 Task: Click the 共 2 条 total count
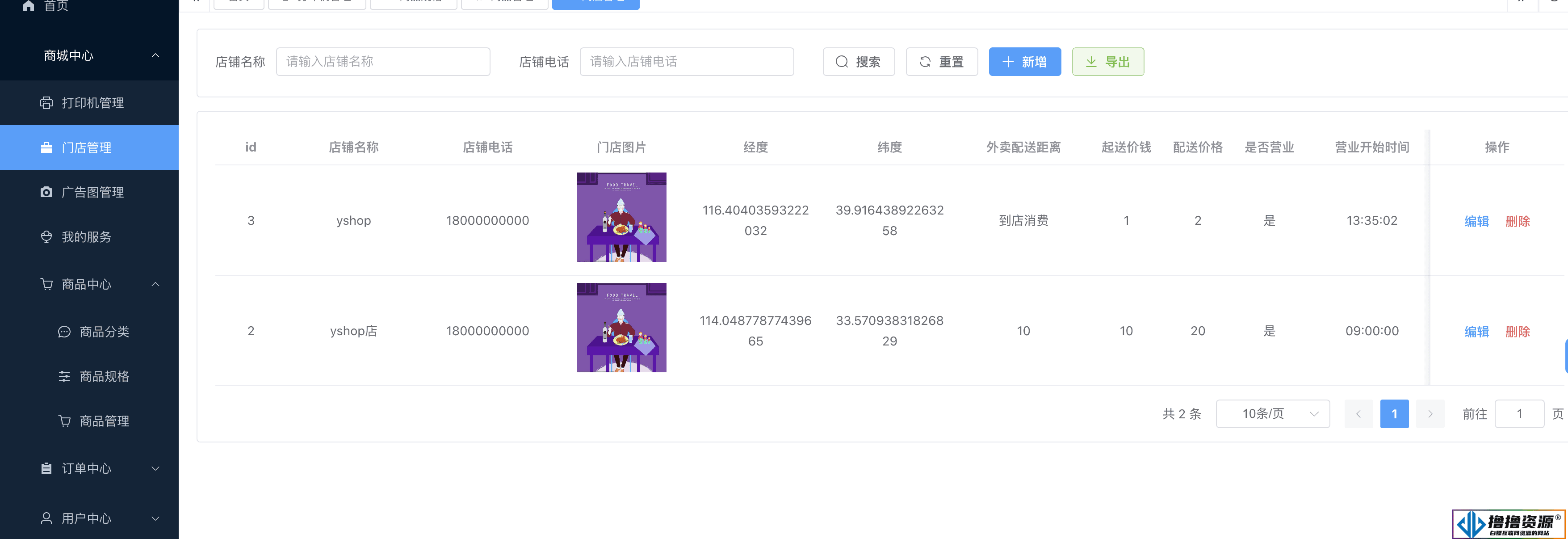click(1182, 414)
